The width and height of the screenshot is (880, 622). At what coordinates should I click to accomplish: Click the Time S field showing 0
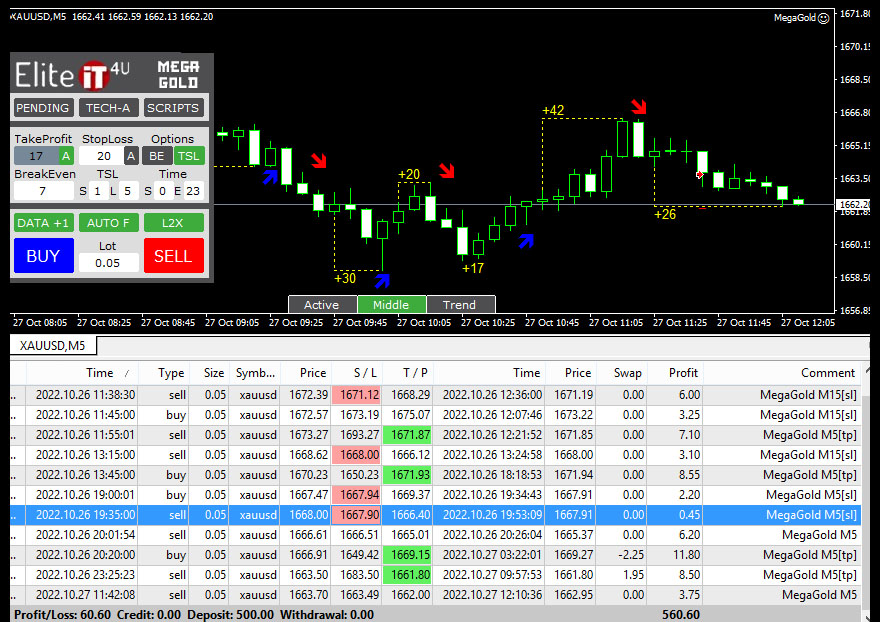point(162,191)
